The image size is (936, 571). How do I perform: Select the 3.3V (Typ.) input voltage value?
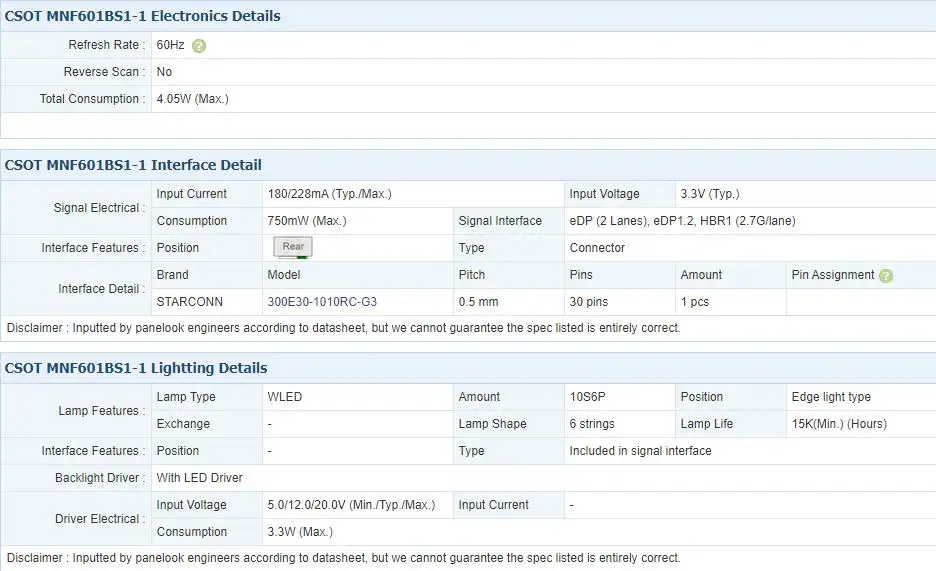coord(710,194)
